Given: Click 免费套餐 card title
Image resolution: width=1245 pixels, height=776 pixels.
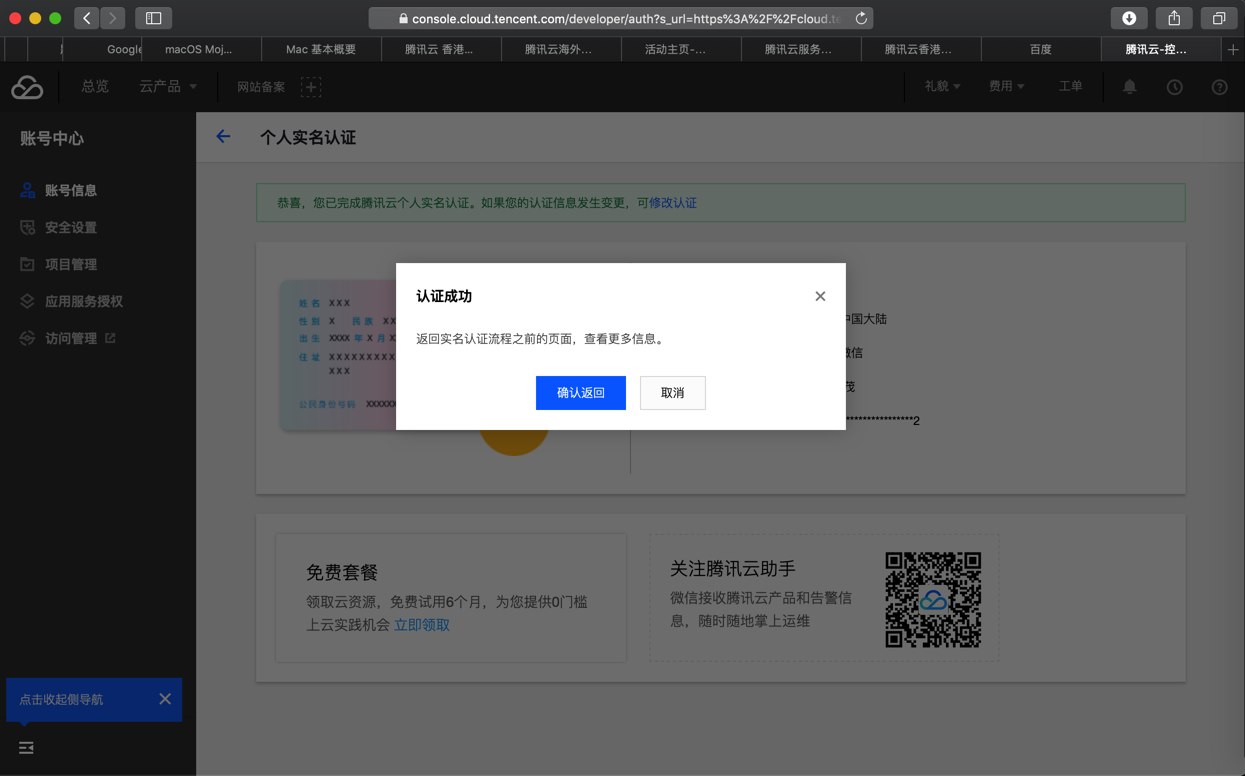Looking at the screenshot, I should (342, 573).
